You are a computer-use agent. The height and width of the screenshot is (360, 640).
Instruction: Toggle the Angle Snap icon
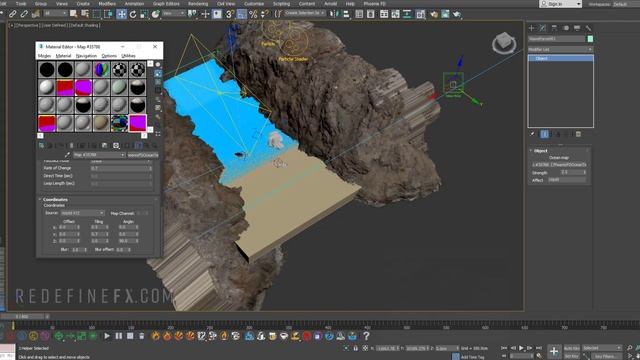click(242, 14)
